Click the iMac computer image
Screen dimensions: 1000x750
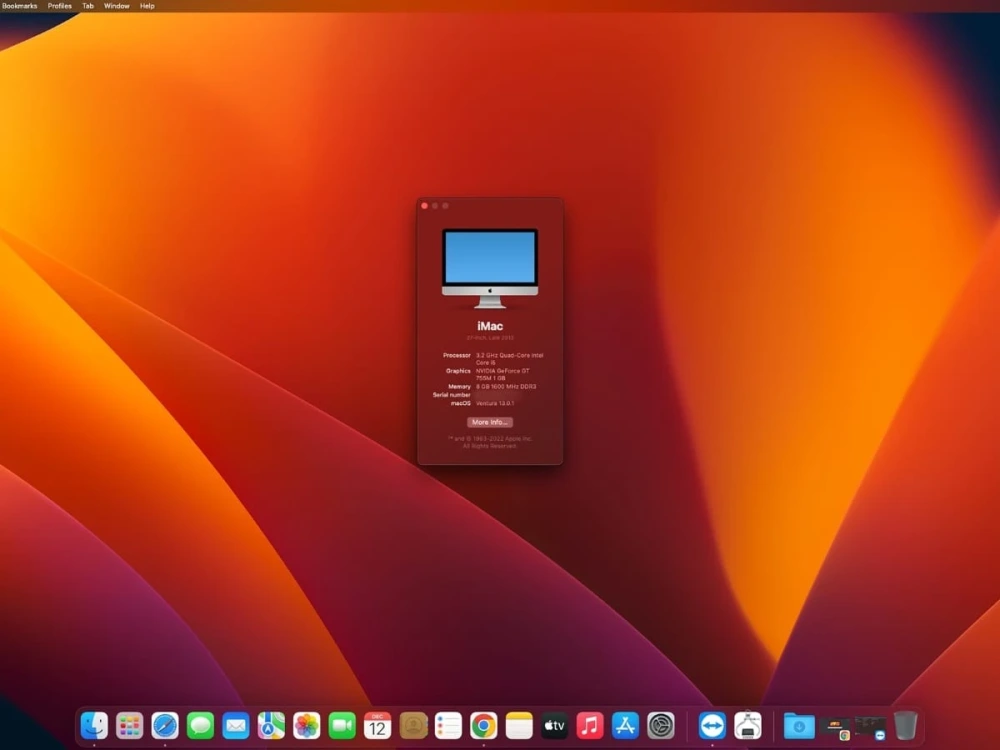point(490,268)
